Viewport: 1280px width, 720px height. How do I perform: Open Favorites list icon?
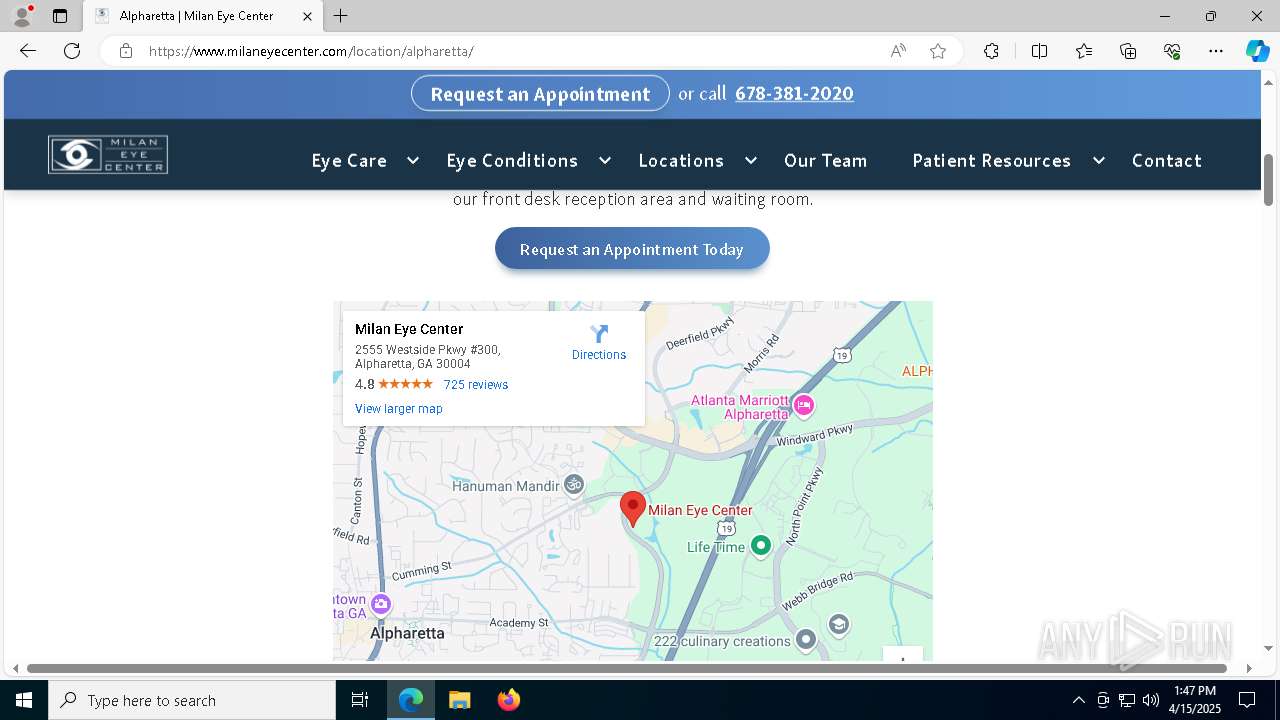pos(1084,51)
